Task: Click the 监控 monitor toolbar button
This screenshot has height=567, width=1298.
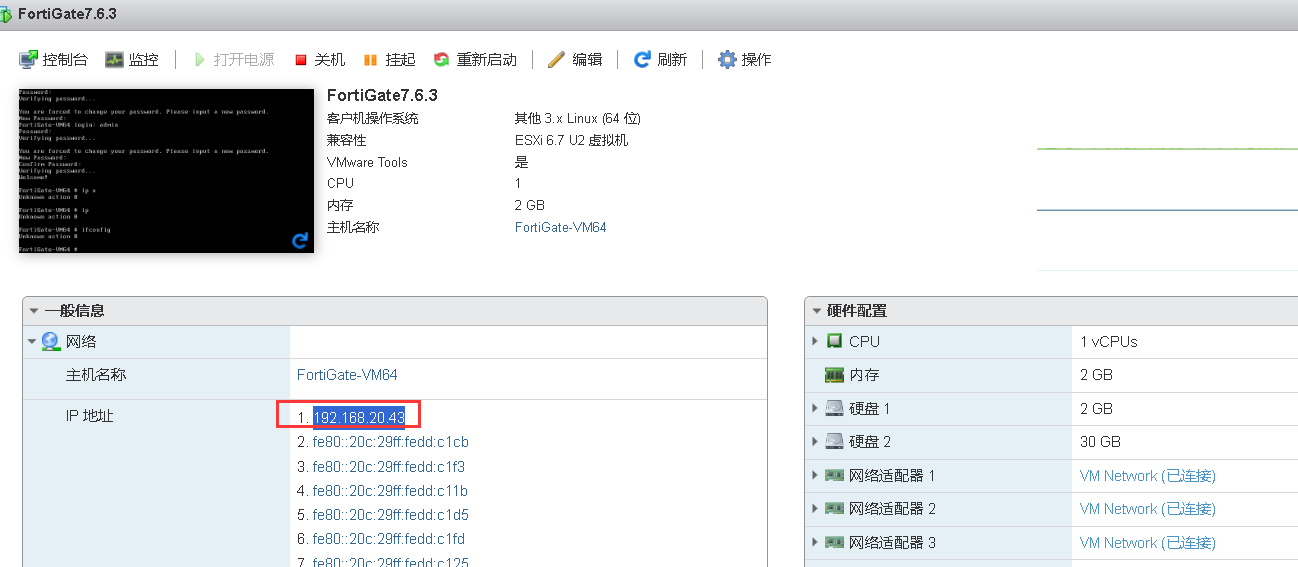Action: point(132,60)
